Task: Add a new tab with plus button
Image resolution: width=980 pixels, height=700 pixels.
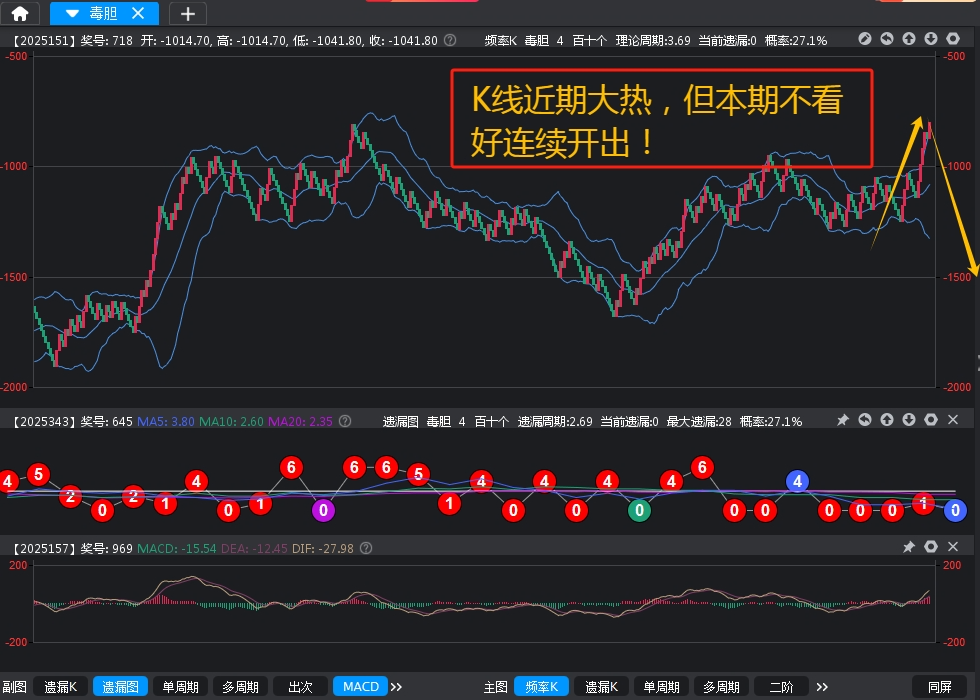Action: coord(188,13)
